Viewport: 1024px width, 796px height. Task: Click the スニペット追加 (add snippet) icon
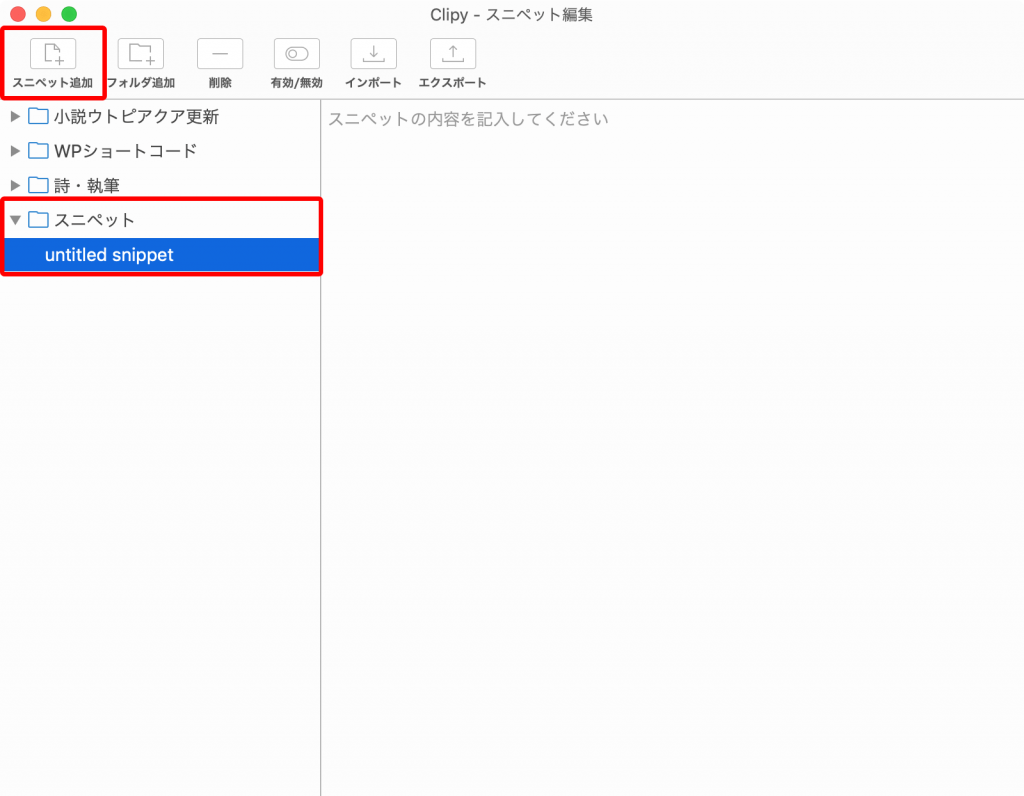point(53,54)
